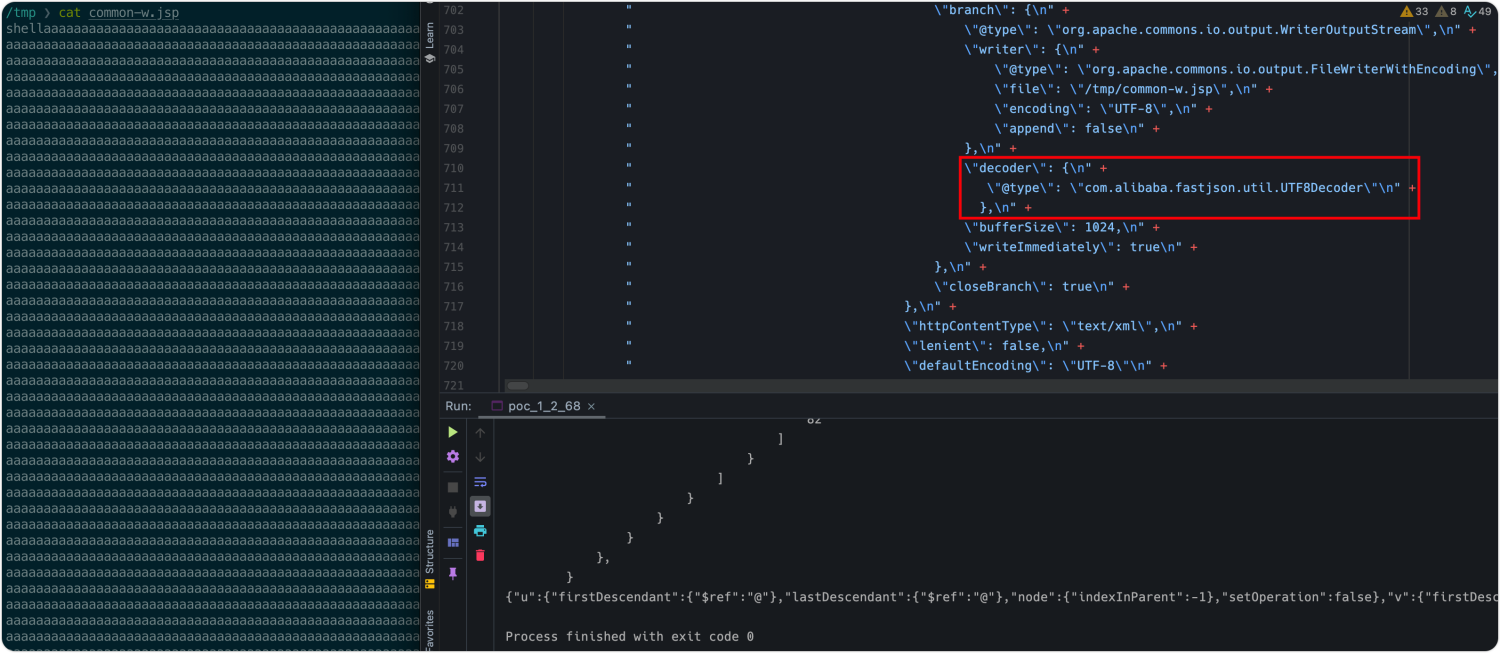Click the defaultEncoding UTF-8 line
The image size is (1500, 653).
point(1036,366)
